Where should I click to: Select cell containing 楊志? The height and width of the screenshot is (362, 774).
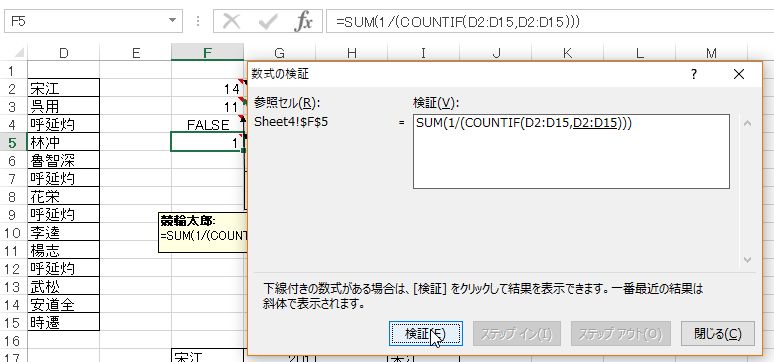click(64, 250)
